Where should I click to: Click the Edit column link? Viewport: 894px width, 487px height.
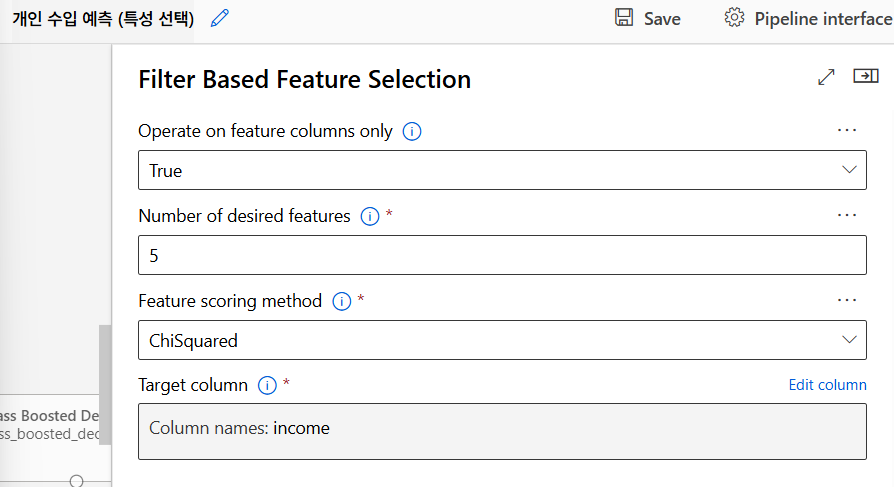(827, 385)
